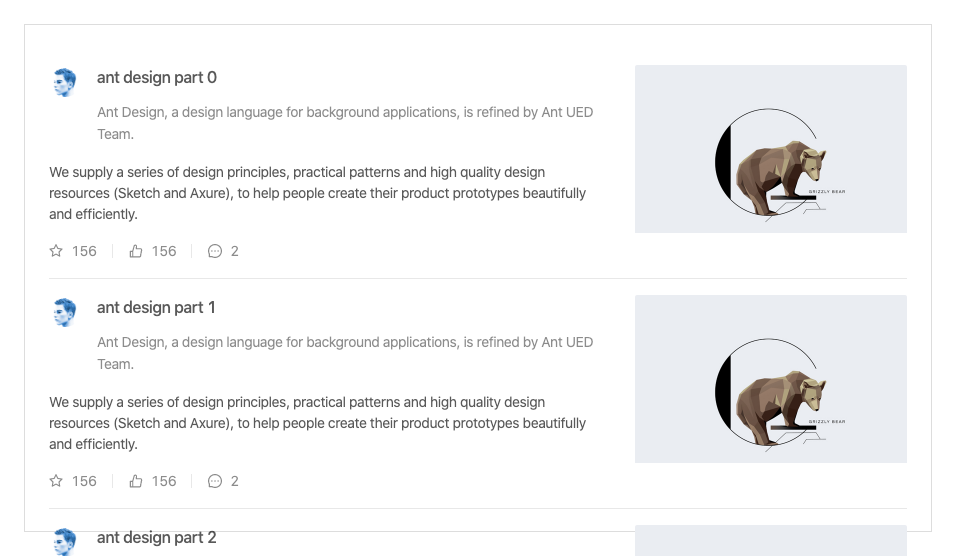Viewport: 956px width, 556px height.
Task: Open the "ant design part 0" title link
Action: 156,78
